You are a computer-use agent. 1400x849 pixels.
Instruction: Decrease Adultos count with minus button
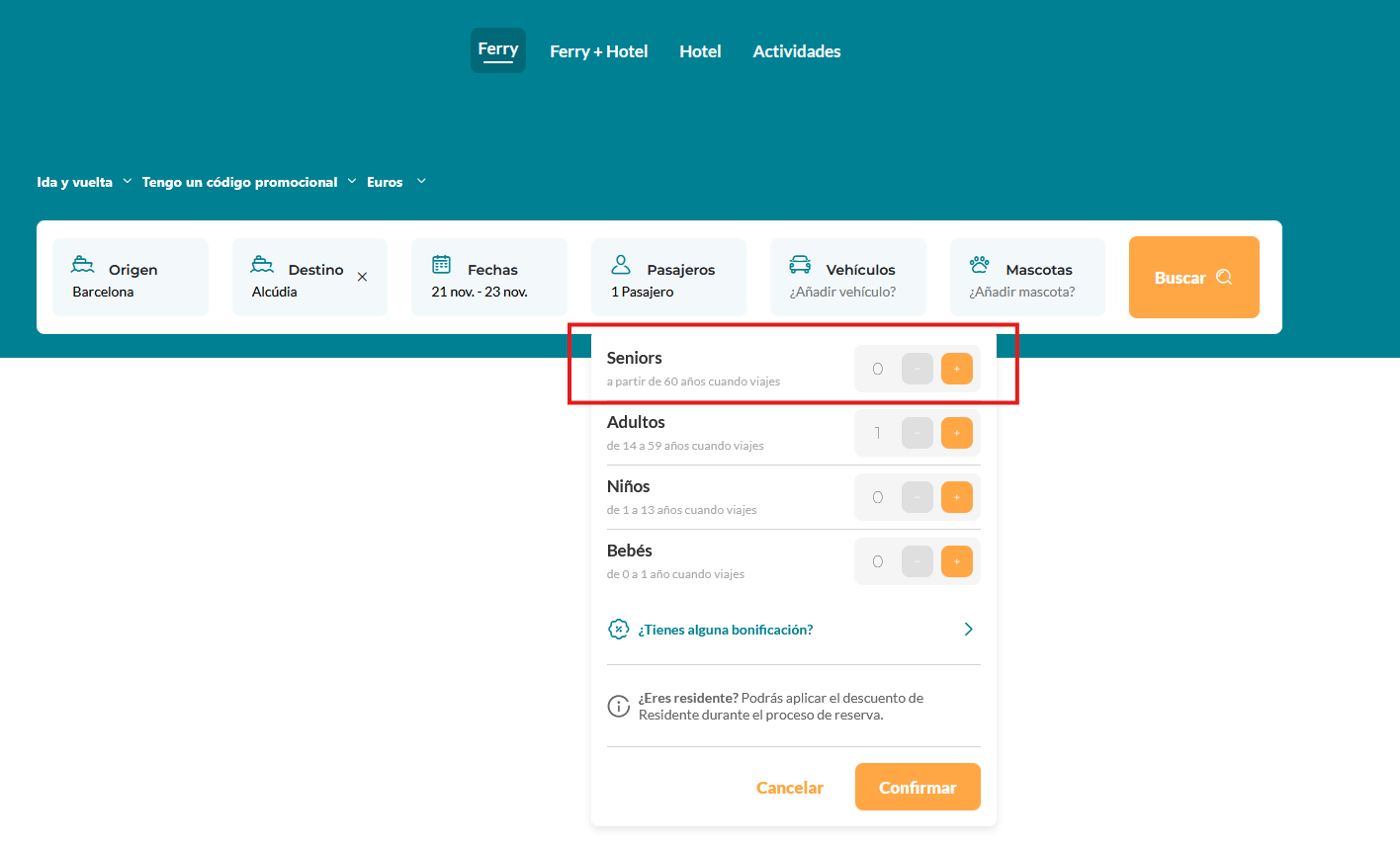coord(917,433)
